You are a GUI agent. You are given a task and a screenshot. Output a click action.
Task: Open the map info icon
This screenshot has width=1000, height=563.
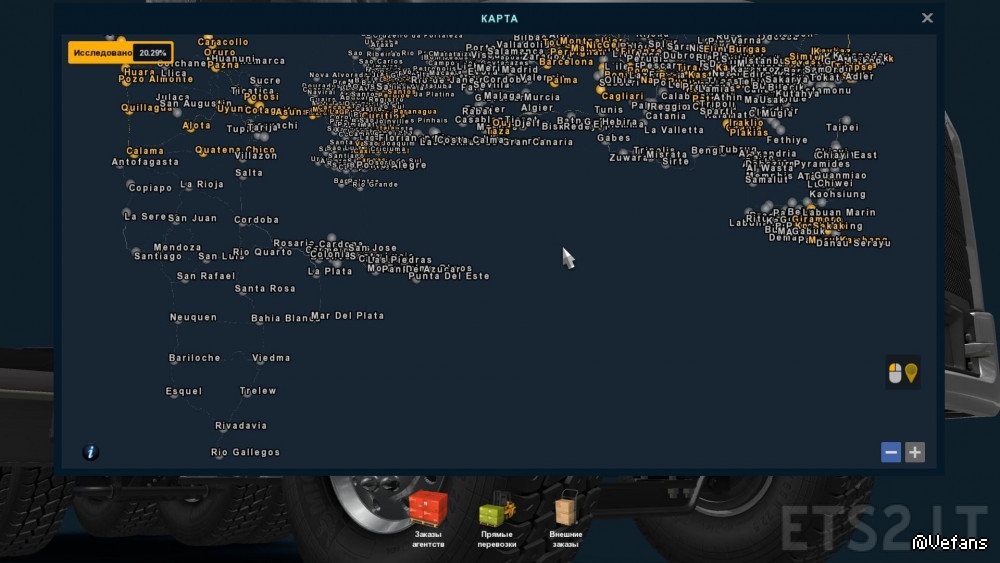click(91, 452)
